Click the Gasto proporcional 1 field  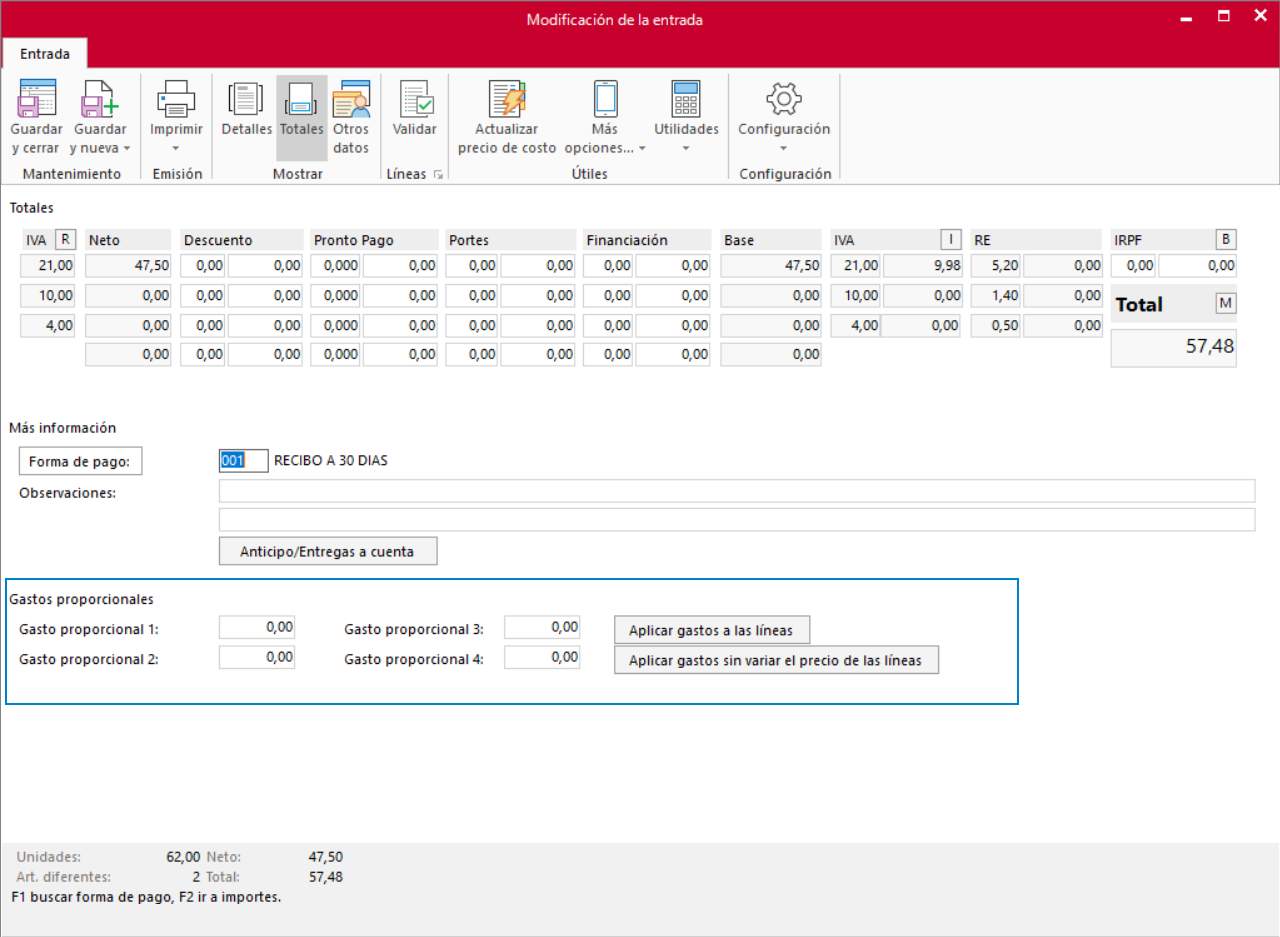tap(257, 627)
